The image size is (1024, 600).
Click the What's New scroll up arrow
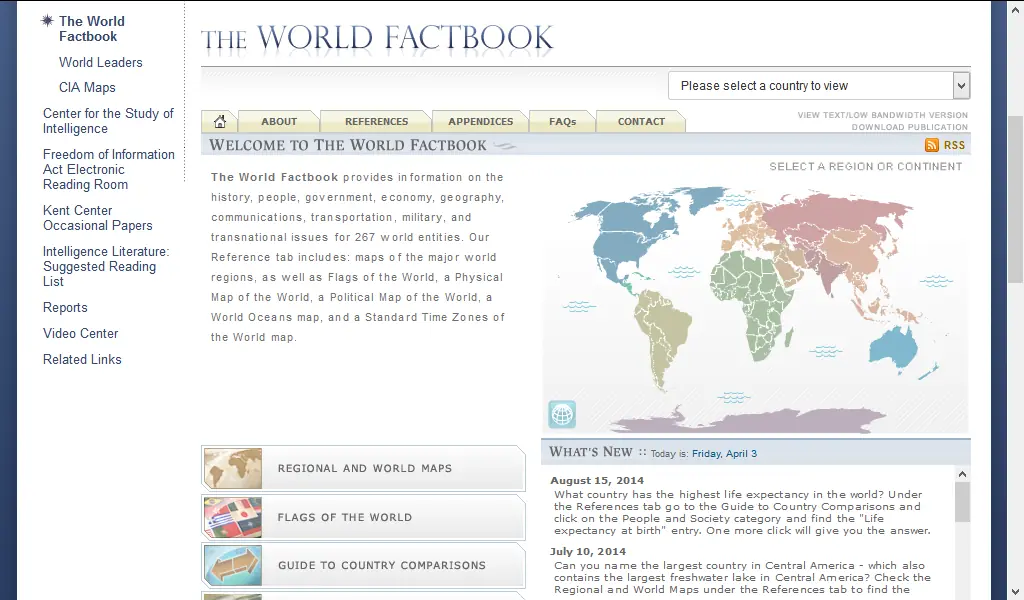coord(961,474)
